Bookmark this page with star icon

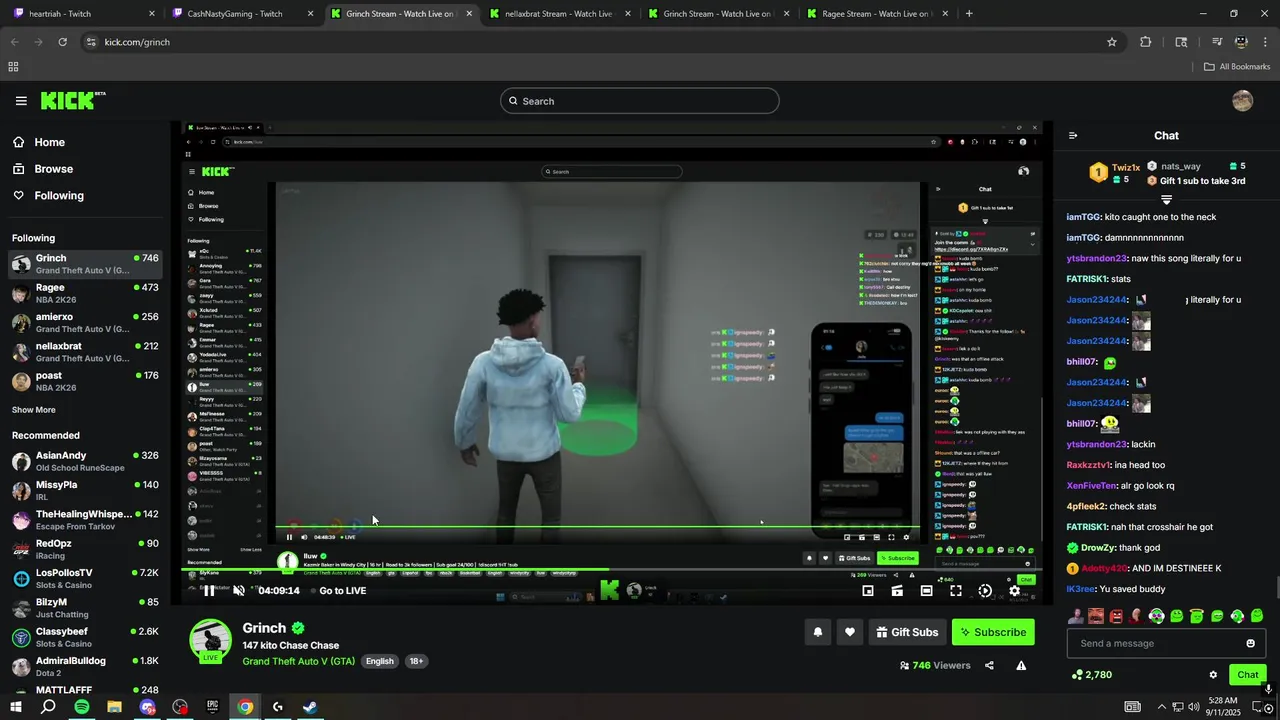(x=1112, y=42)
